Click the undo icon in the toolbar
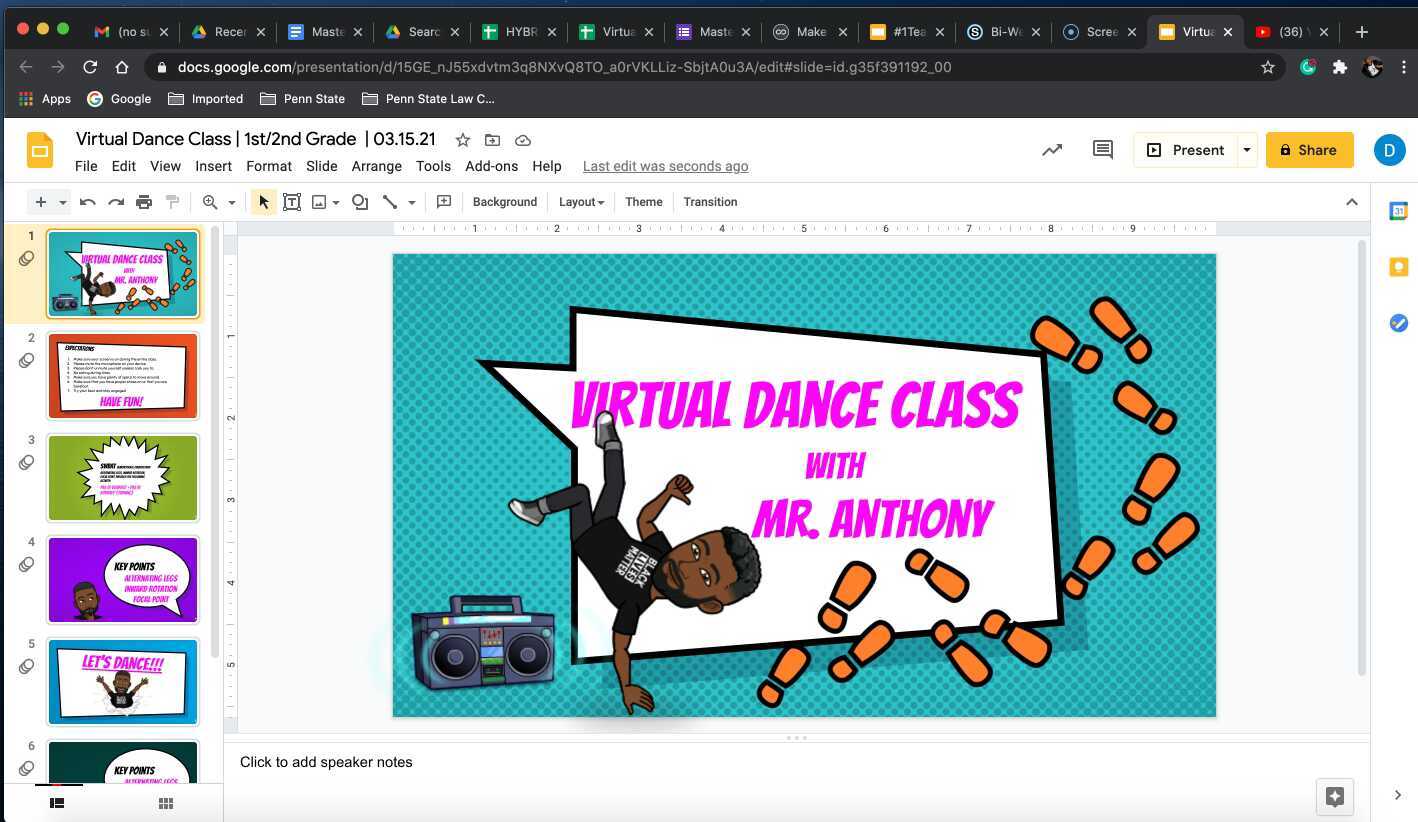 tap(87, 201)
